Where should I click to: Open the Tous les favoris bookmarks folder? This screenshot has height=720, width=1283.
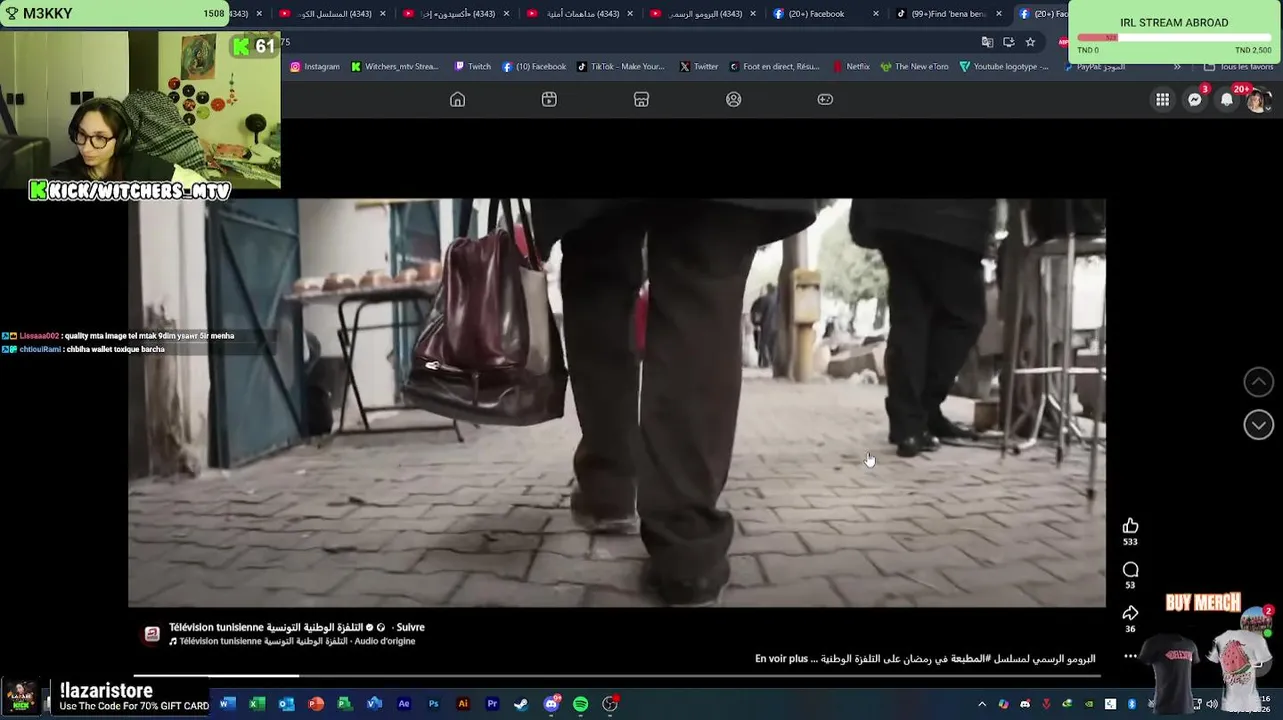(1238, 67)
